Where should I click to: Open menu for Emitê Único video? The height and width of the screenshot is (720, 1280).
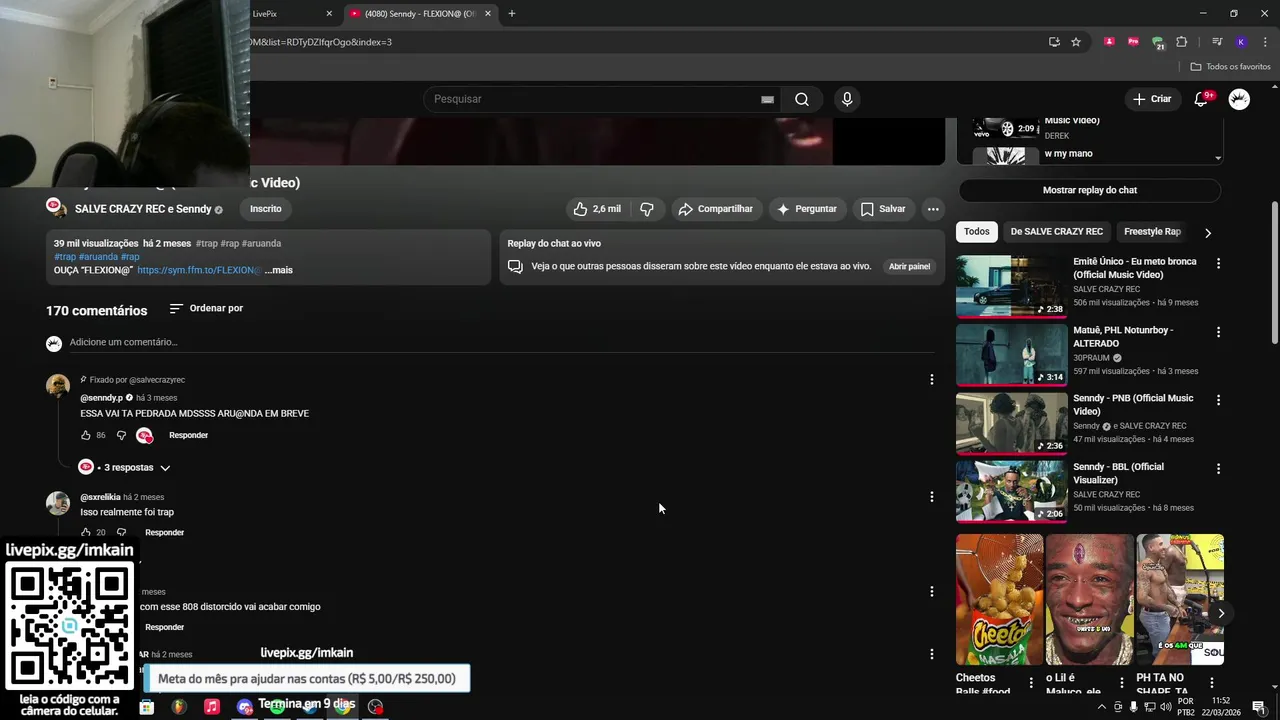pyautogui.click(x=1218, y=263)
